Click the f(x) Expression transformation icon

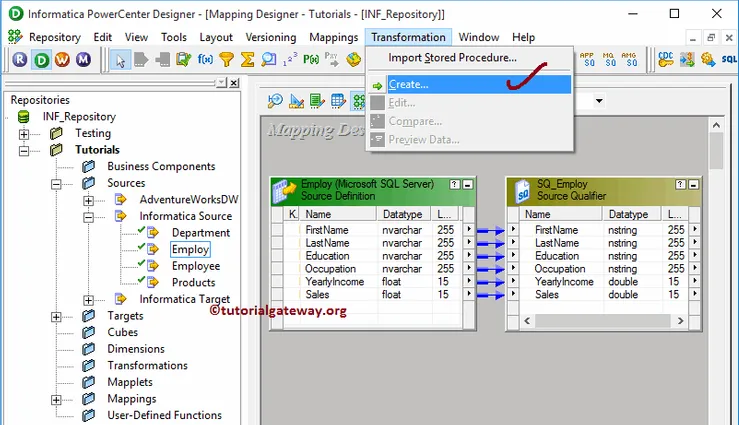click(205, 59)
